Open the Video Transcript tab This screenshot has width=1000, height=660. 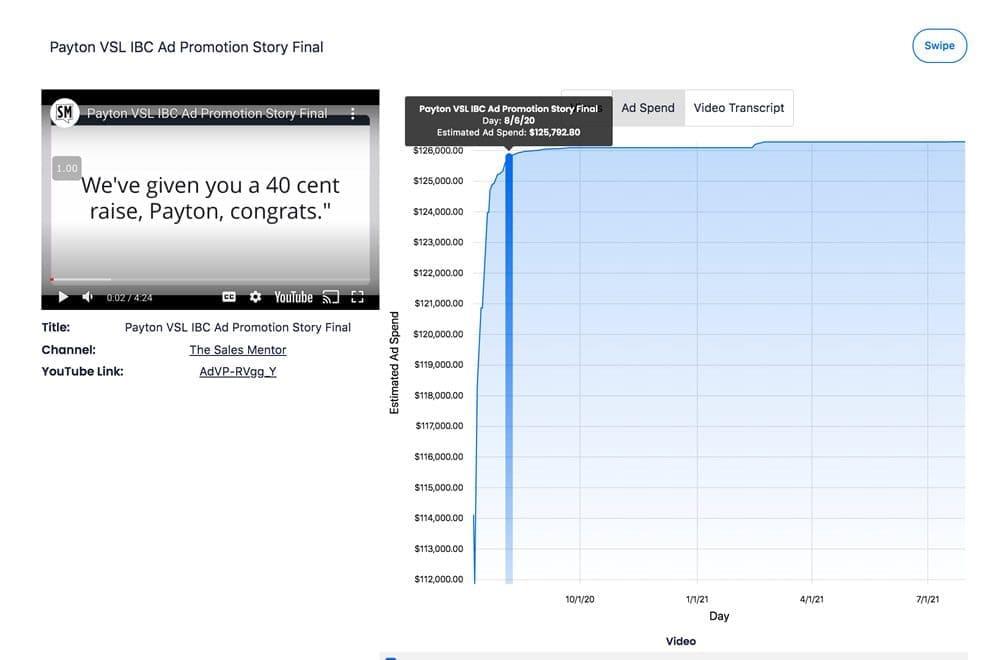click(739, 108)
